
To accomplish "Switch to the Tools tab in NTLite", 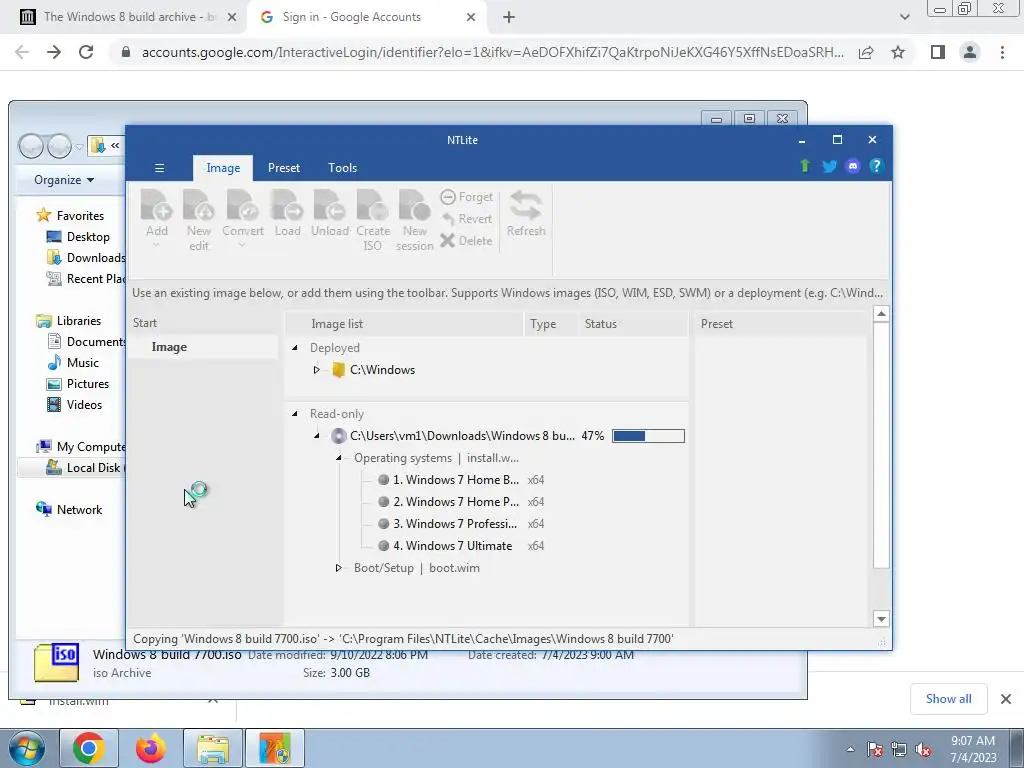I will pyautogui.click(x=342, y=168).
